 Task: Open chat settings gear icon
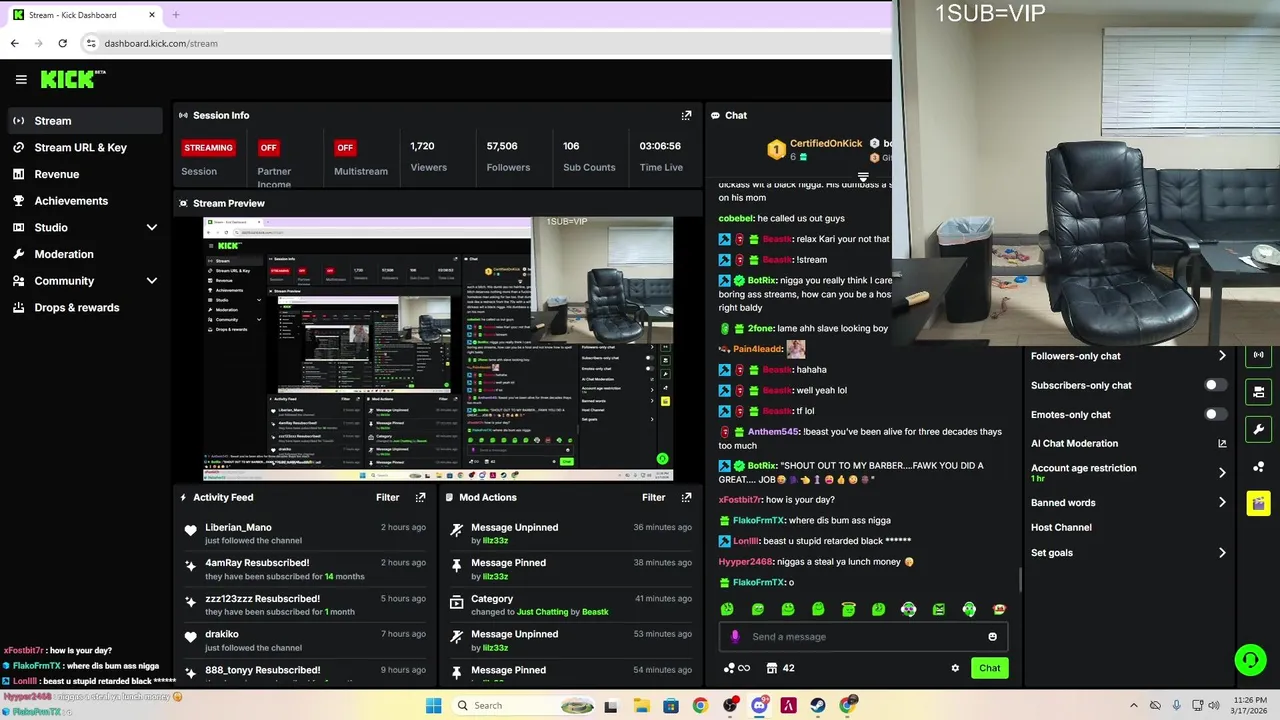955,668
